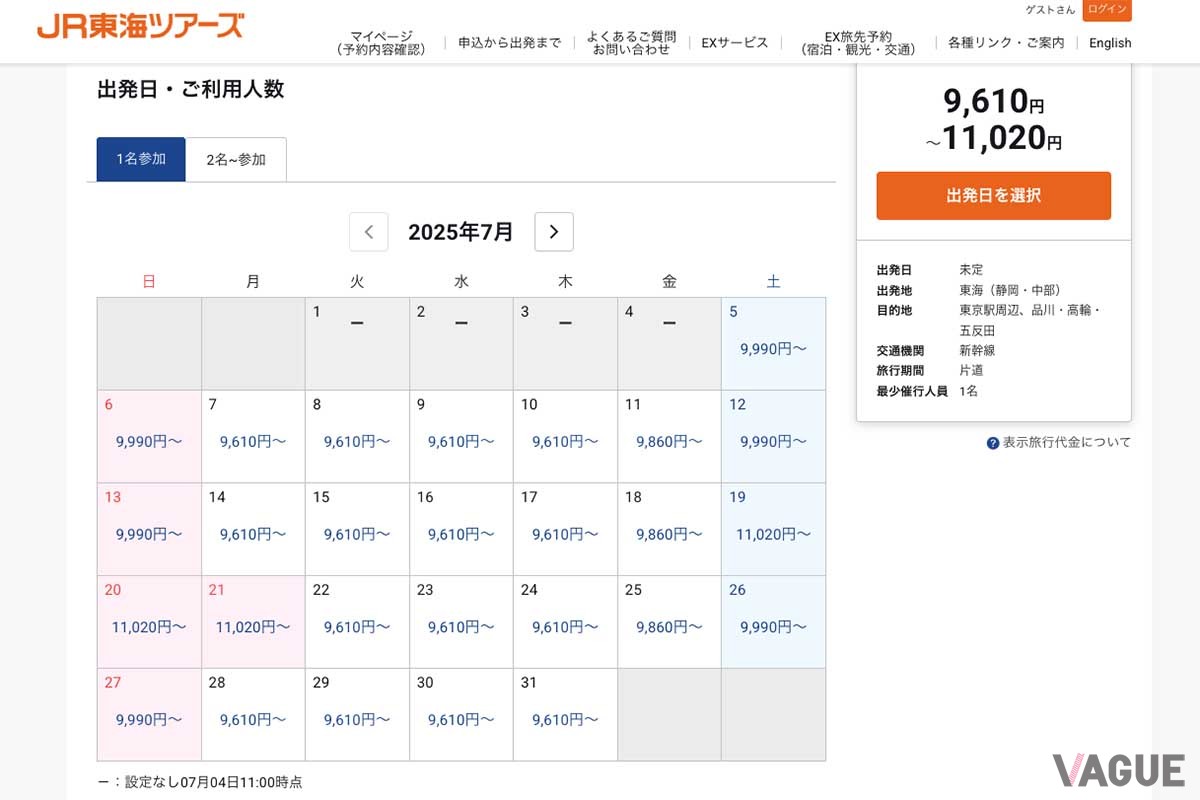Choose July 8 departure date
Screen dimensions: 1200x800
coord(357,437)
